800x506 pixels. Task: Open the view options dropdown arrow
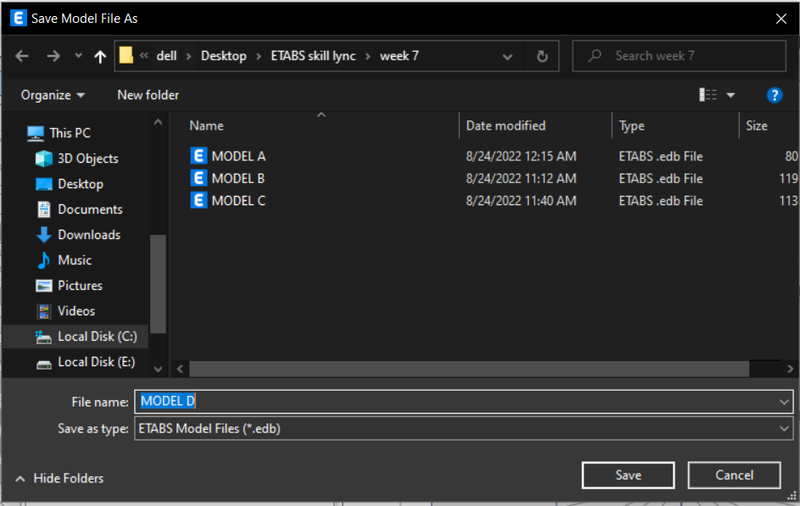coord(731,95)
